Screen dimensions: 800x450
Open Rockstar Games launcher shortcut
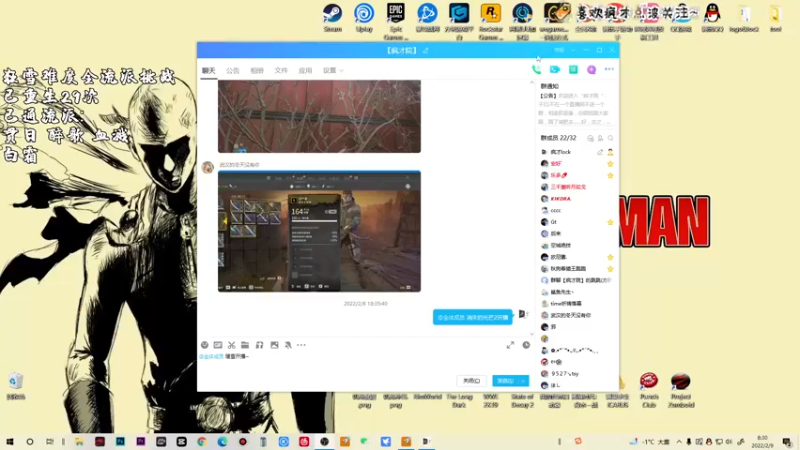(x=491, y=21)
